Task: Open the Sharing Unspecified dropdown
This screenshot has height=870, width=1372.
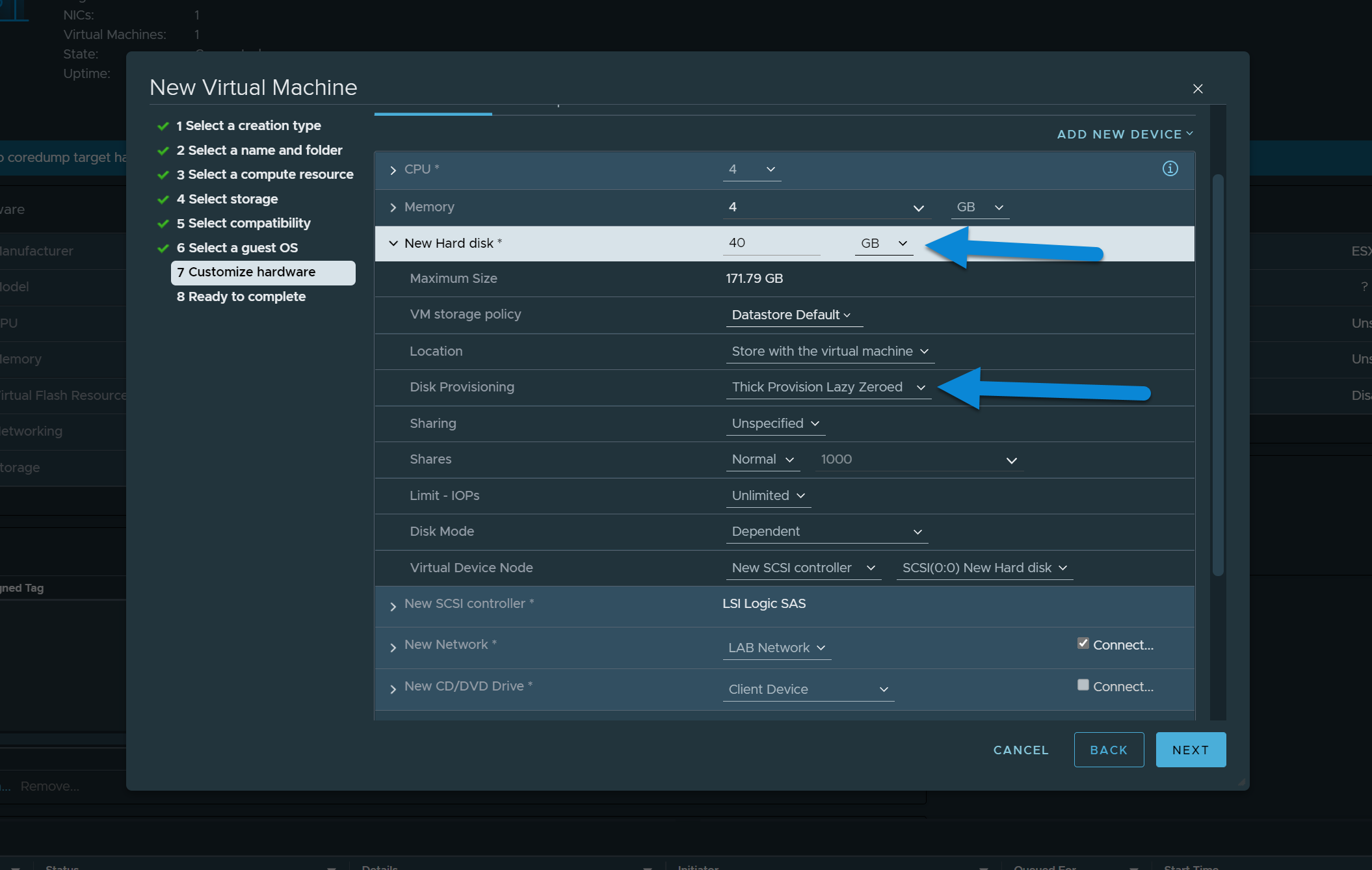Action: click(775, 424)
